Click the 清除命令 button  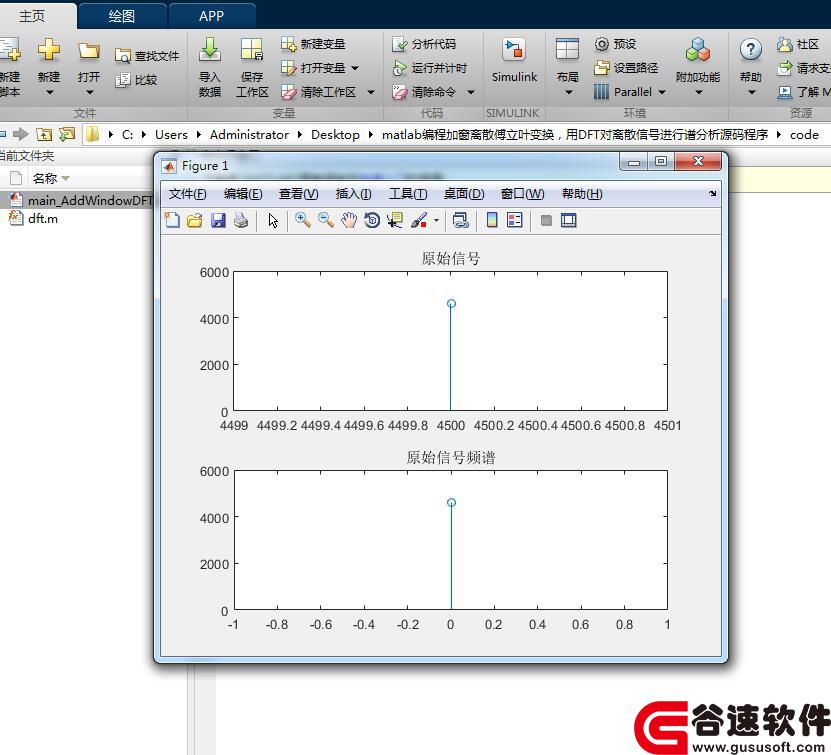(423, 92)
